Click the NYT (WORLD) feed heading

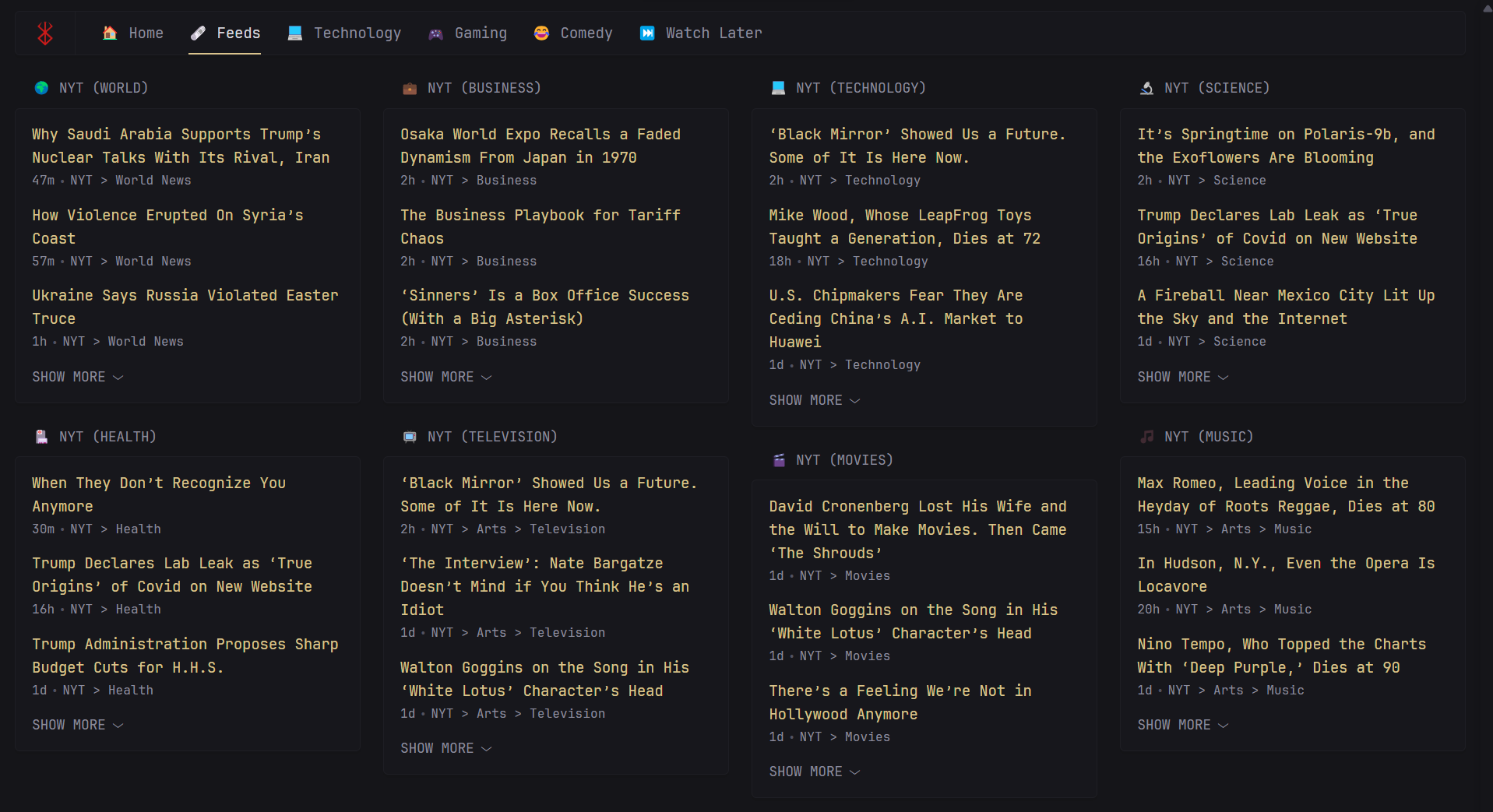point(104,88)
